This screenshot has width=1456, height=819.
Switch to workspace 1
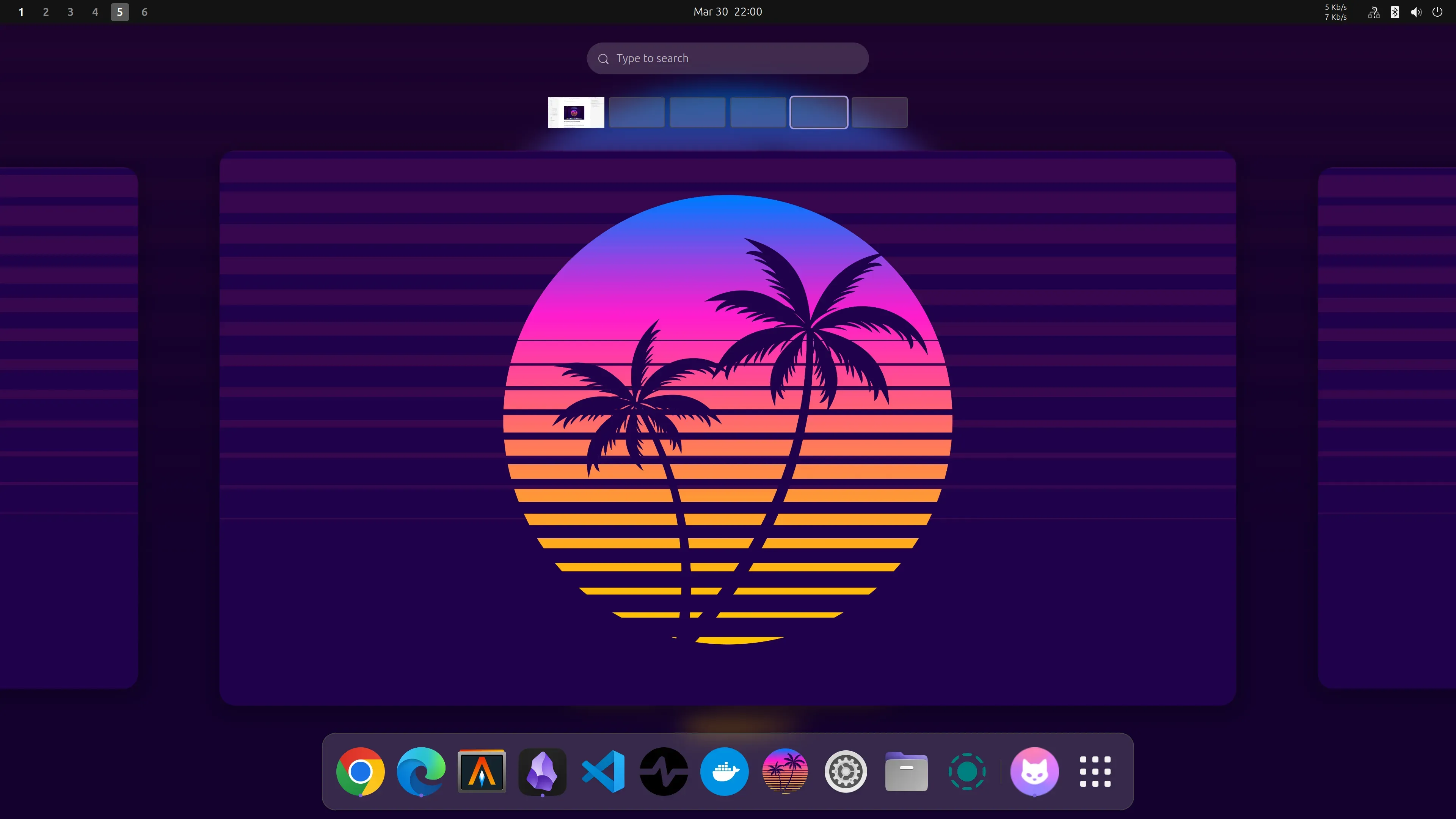tap(22, 11)
